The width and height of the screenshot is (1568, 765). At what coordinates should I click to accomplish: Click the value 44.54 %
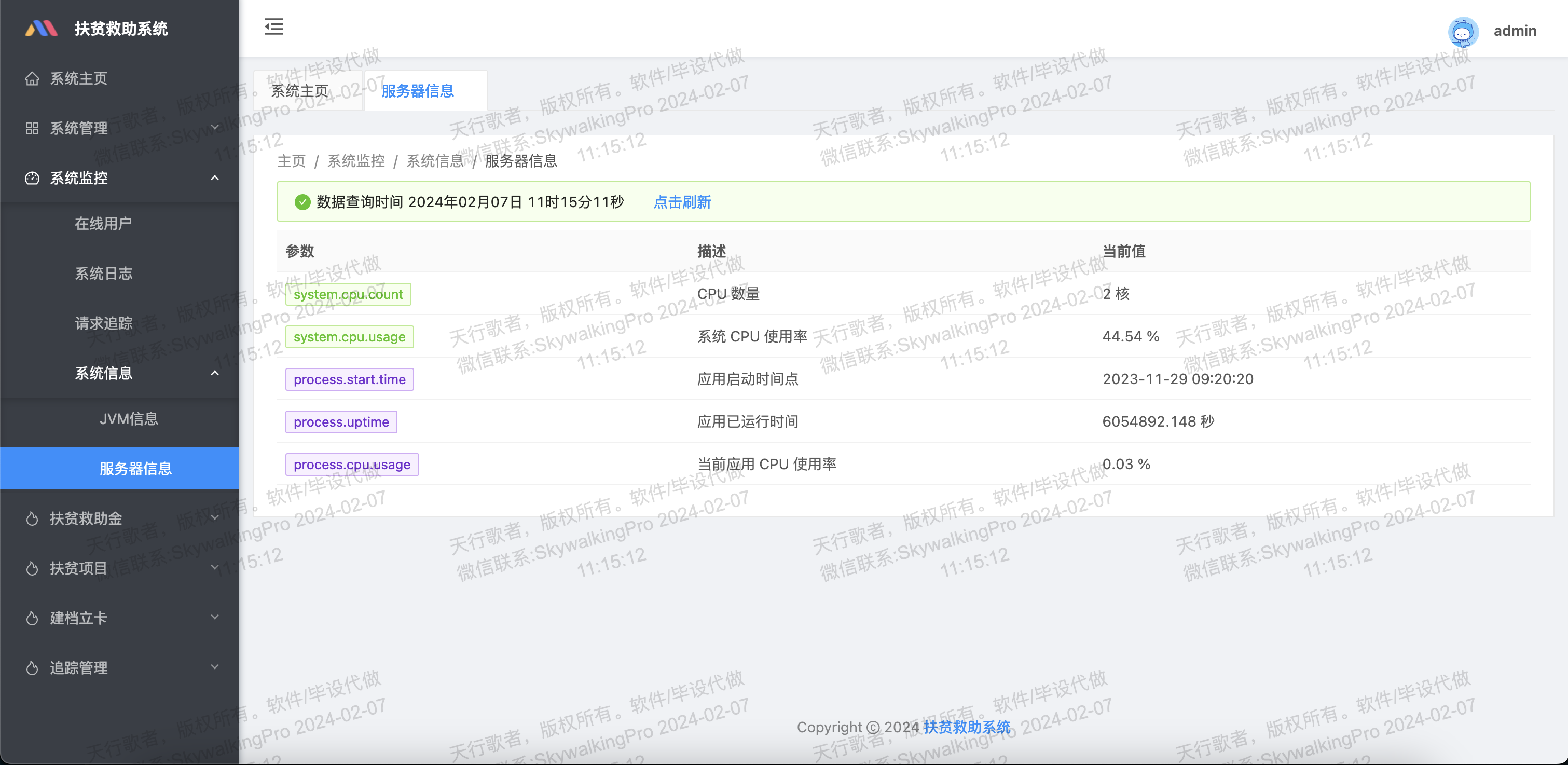tap(1131, 337)
